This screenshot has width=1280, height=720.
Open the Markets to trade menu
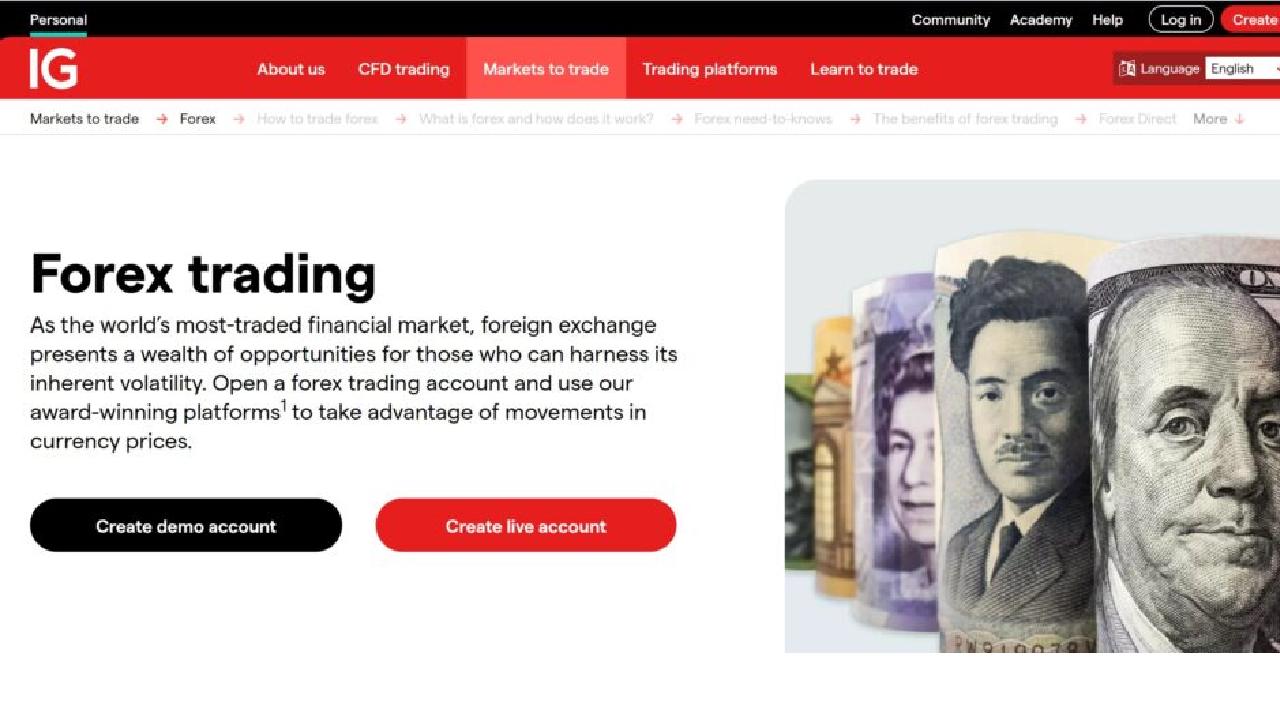point(546,69)
